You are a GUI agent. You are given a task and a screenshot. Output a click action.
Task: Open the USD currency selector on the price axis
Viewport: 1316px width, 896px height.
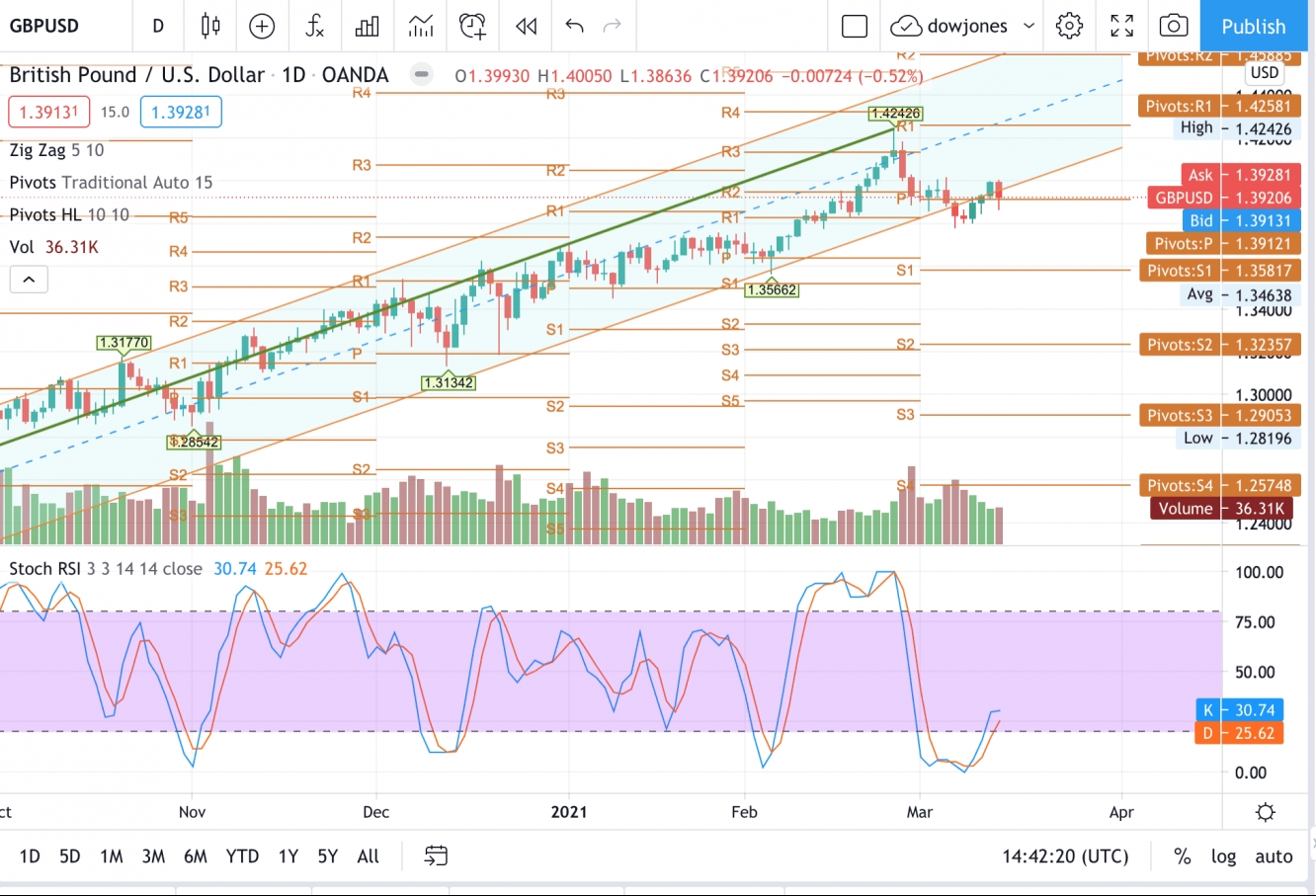1265,72
